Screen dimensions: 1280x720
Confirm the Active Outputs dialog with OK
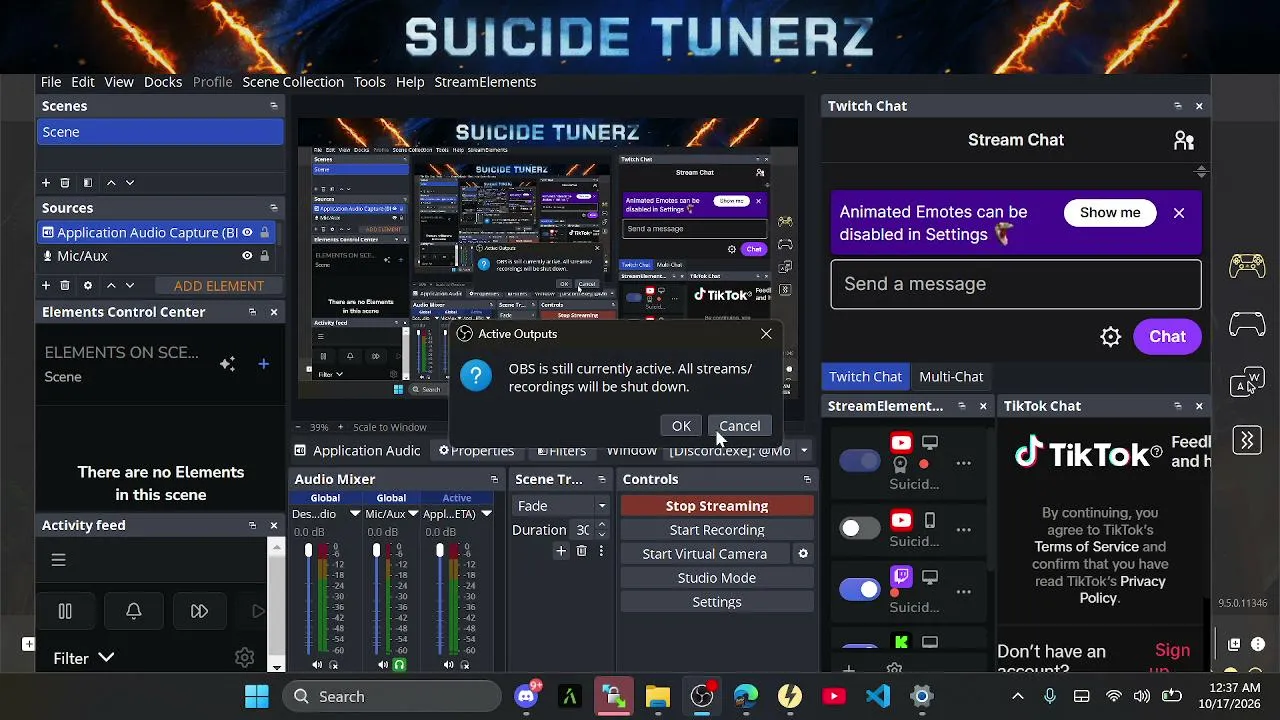[x=681, y=426]
